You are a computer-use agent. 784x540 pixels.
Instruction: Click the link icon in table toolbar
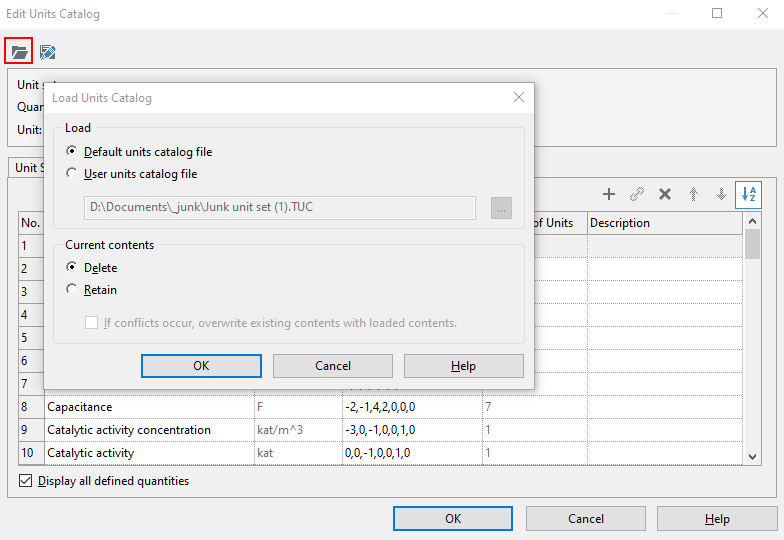pos(636,194)
